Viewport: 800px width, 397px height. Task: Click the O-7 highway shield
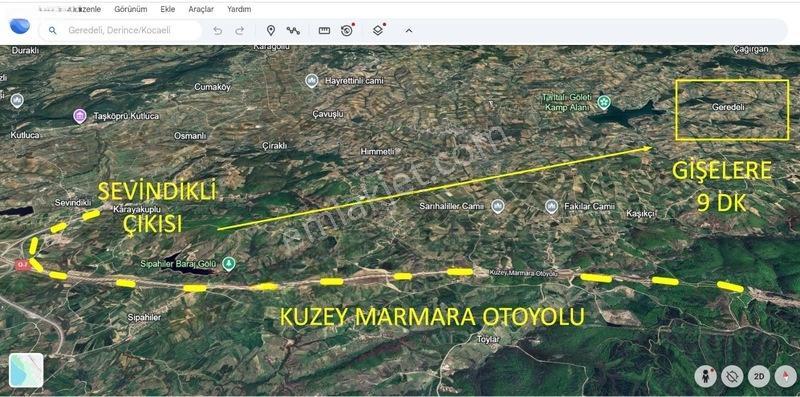(x=22, y=265)
